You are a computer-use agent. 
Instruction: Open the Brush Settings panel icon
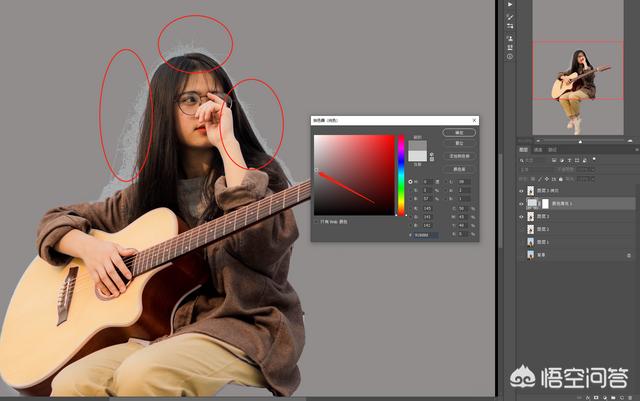[510, 26]
